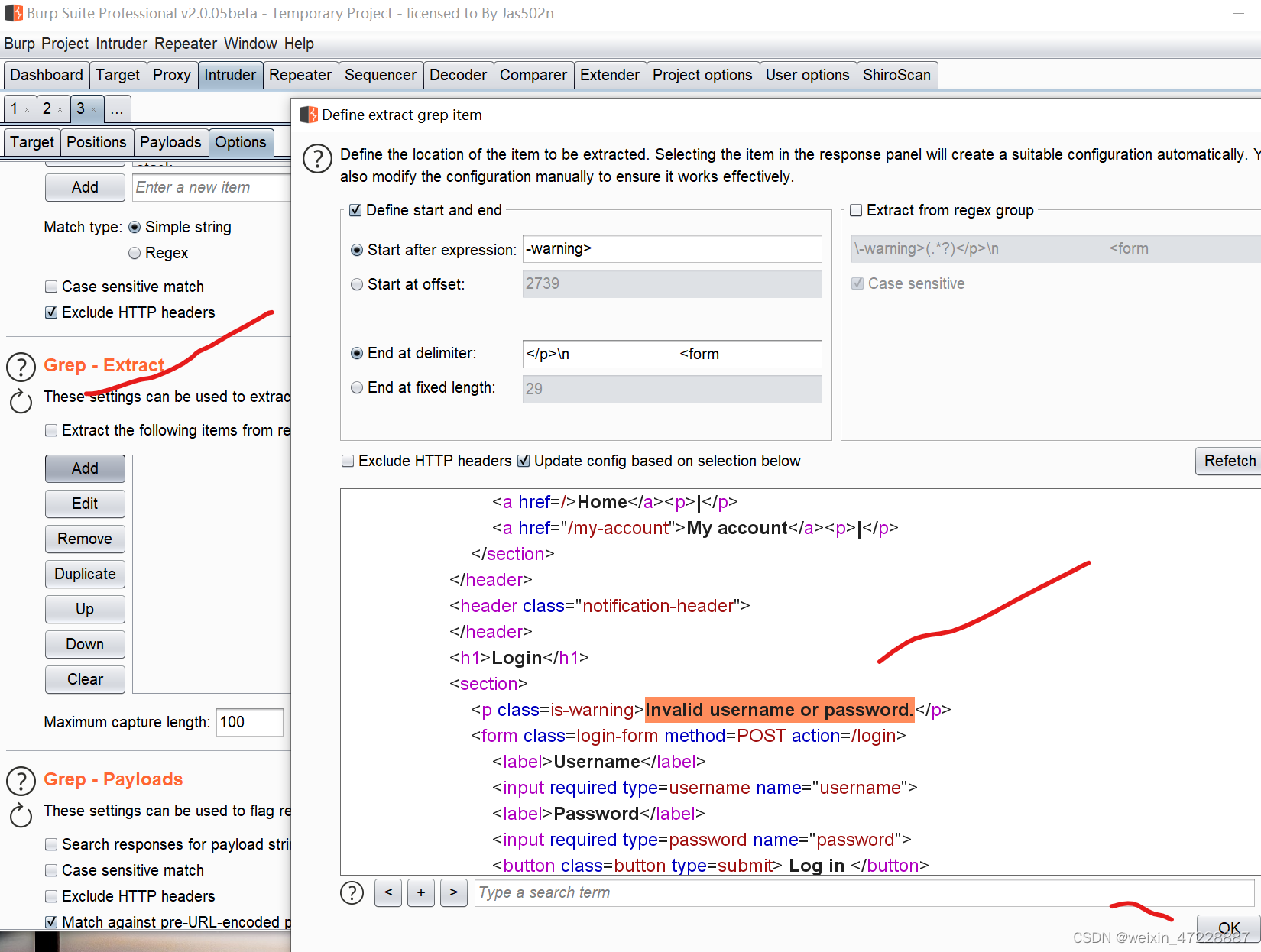Click the Remove button
This screenshot has width=1261, height=952.
[x=85, y=539]
